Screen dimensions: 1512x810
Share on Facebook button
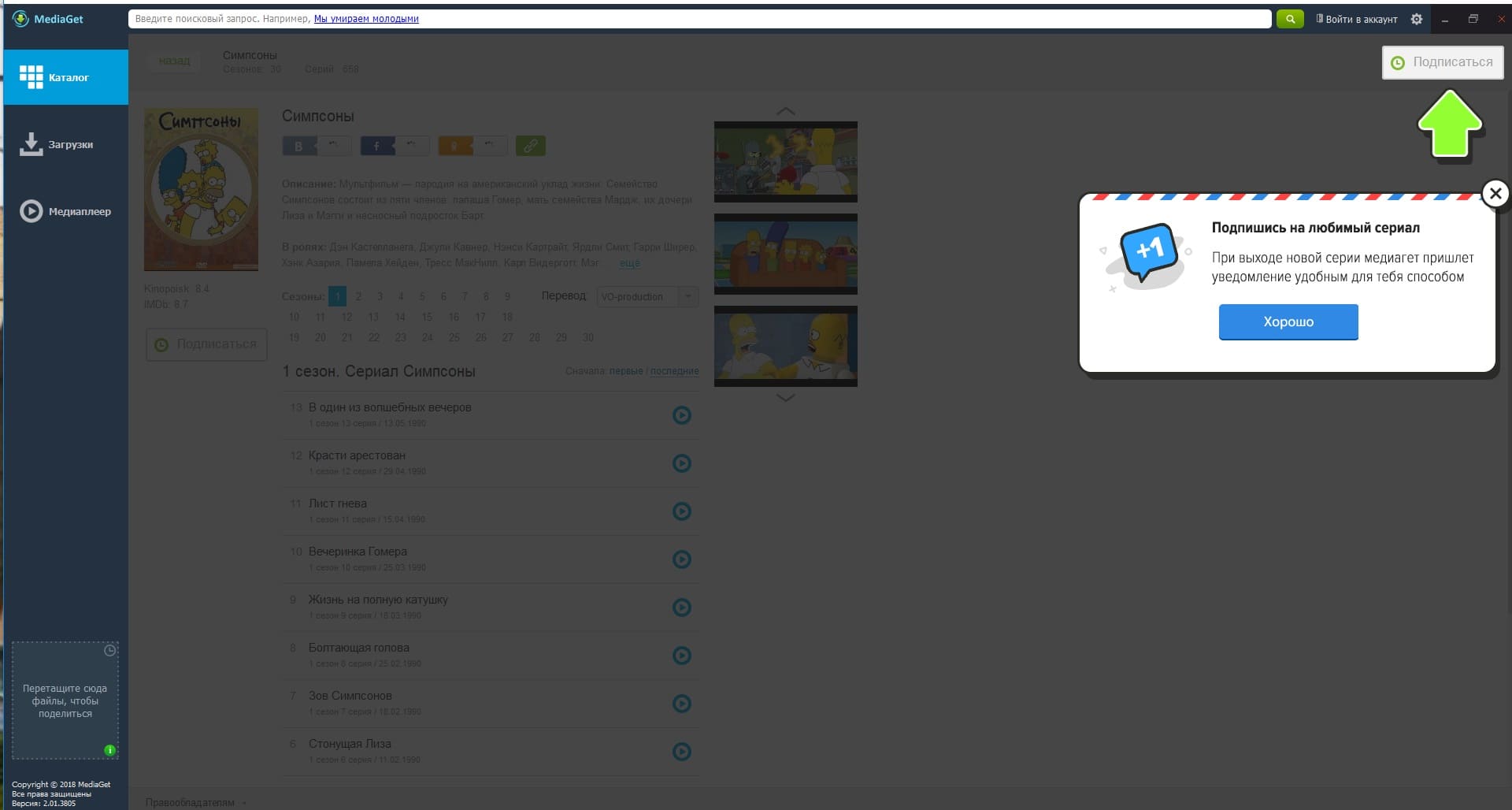pos(395,146)
